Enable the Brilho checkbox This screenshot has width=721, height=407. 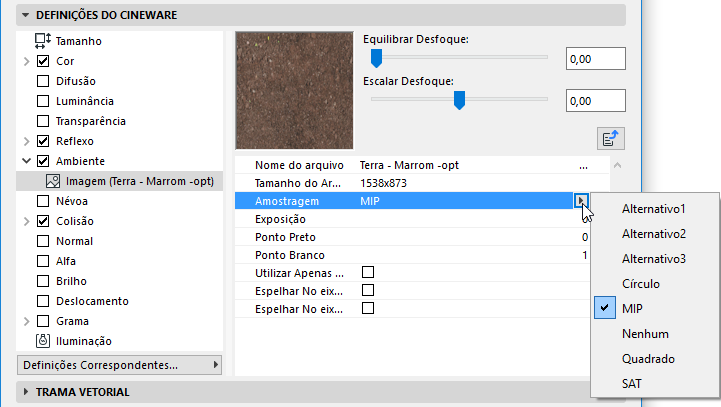pyautogui.click(x=43, y=281)
